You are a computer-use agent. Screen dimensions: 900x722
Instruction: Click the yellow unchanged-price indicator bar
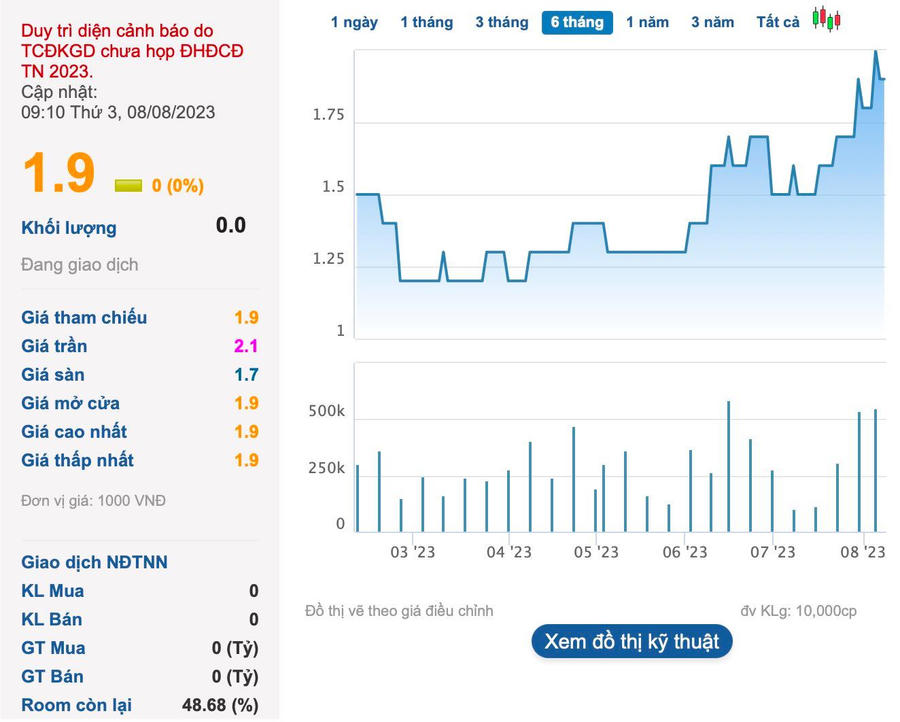point(128,185)
